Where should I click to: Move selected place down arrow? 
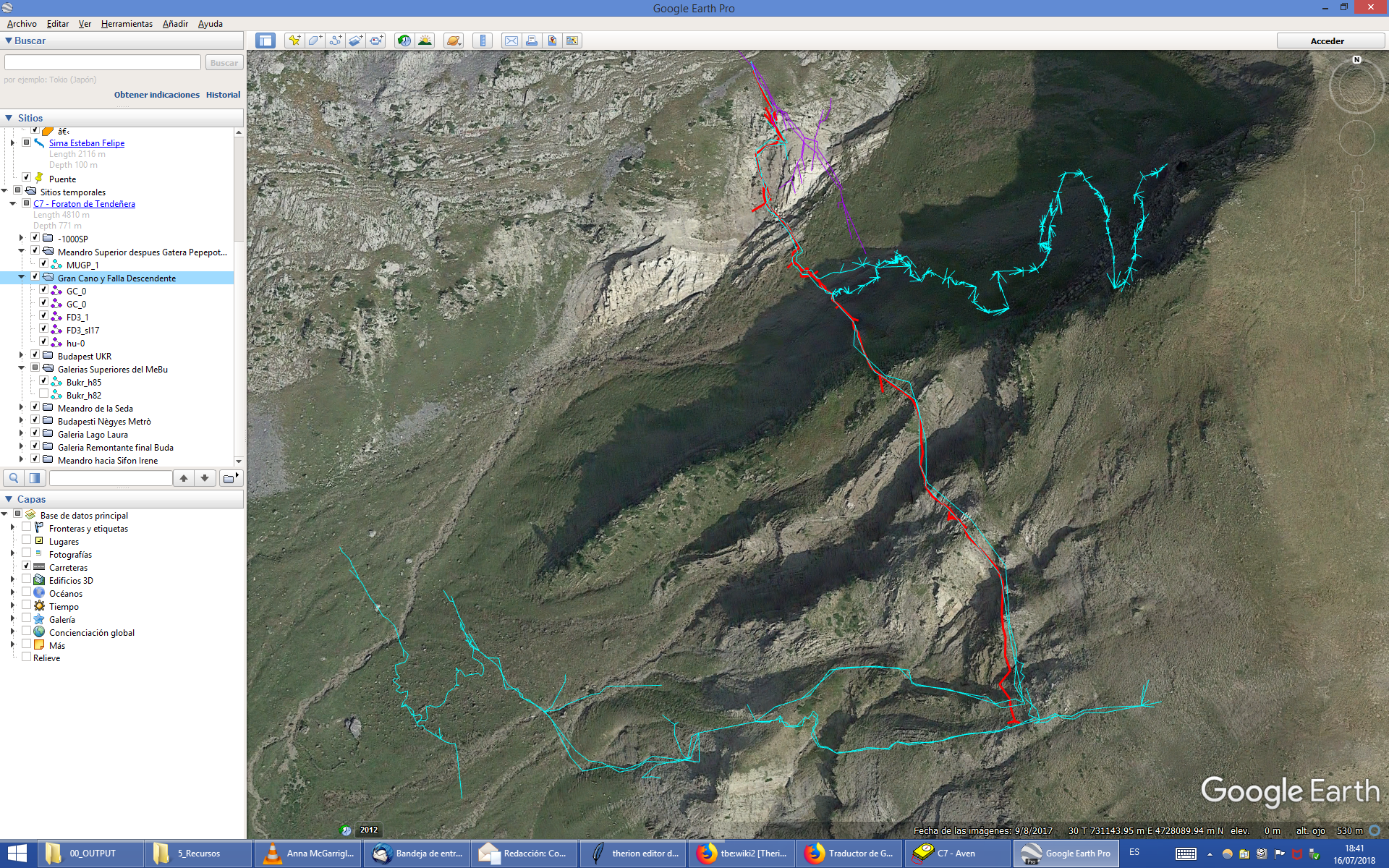click(205, 478)
